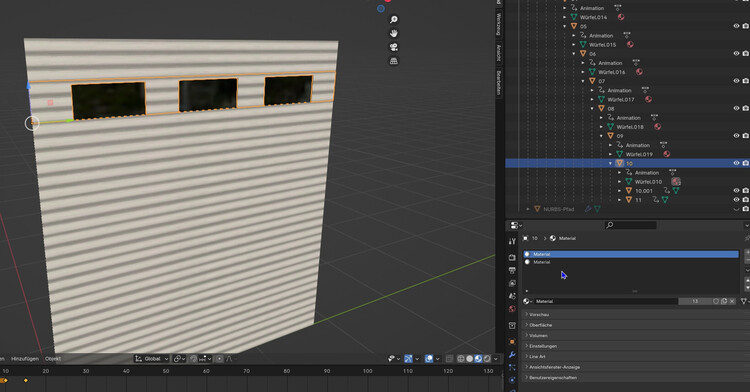Open Global transform orientation dropdown
The height and width of the screenshot is (392, 750).
(152, 359)
